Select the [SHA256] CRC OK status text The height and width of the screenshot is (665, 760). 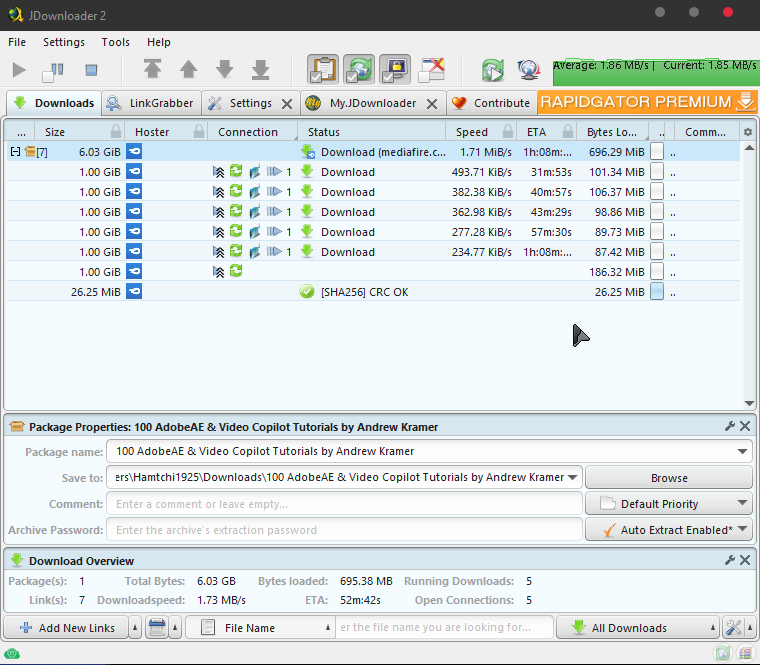click(364, 292)
